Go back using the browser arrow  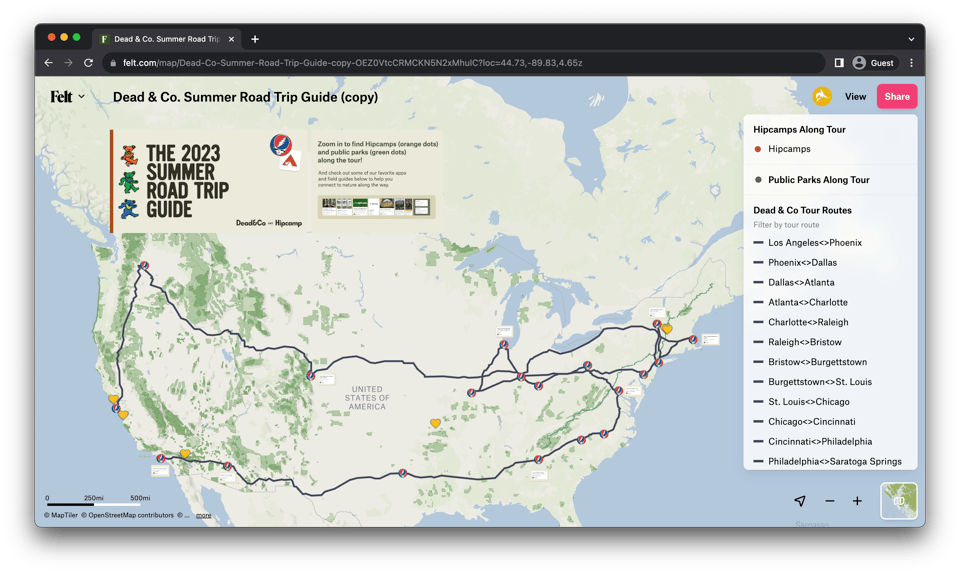(x=48, y=63)
